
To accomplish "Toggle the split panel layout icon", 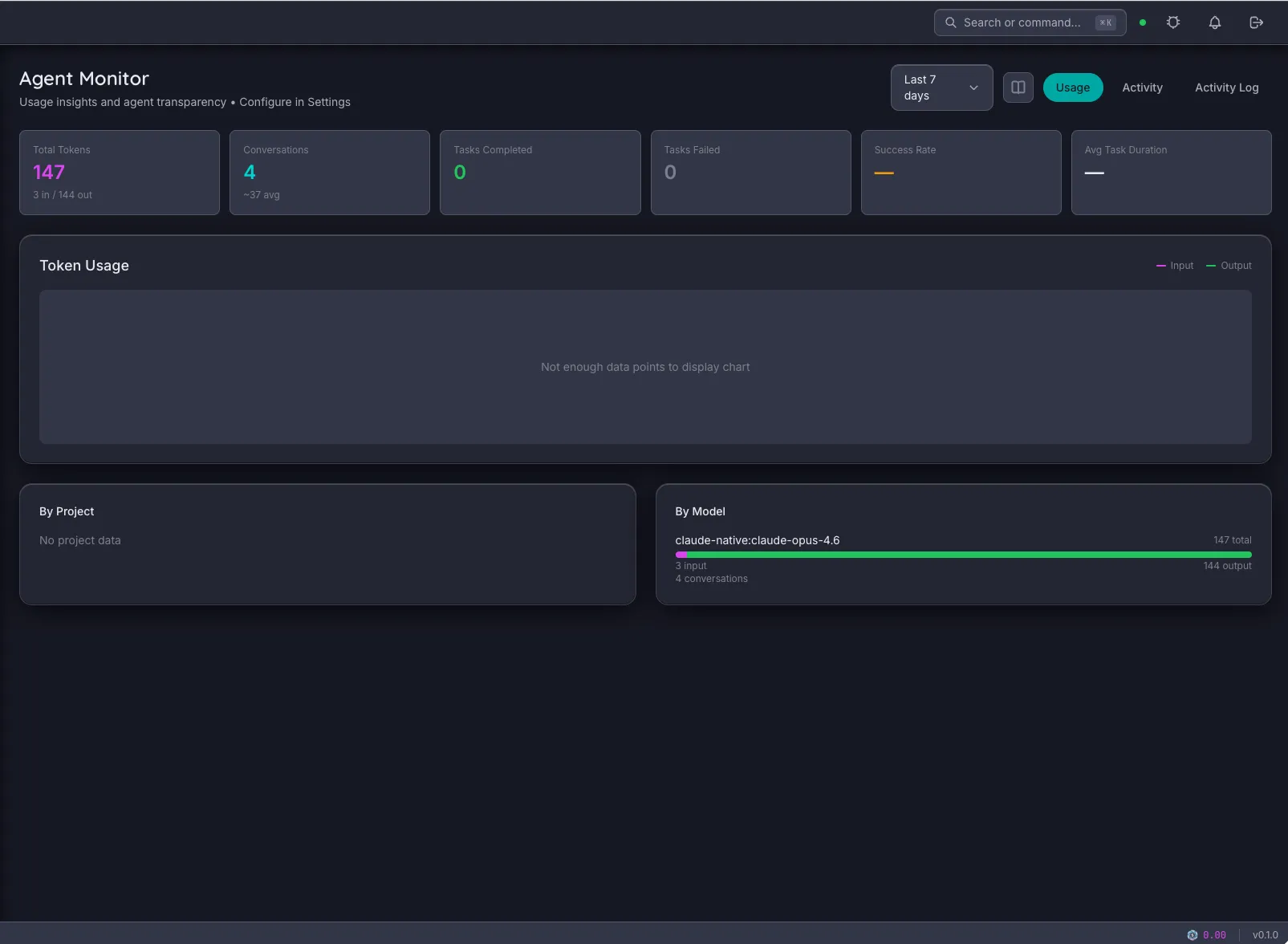I will pyautogui.click(x=1018, y=87).
